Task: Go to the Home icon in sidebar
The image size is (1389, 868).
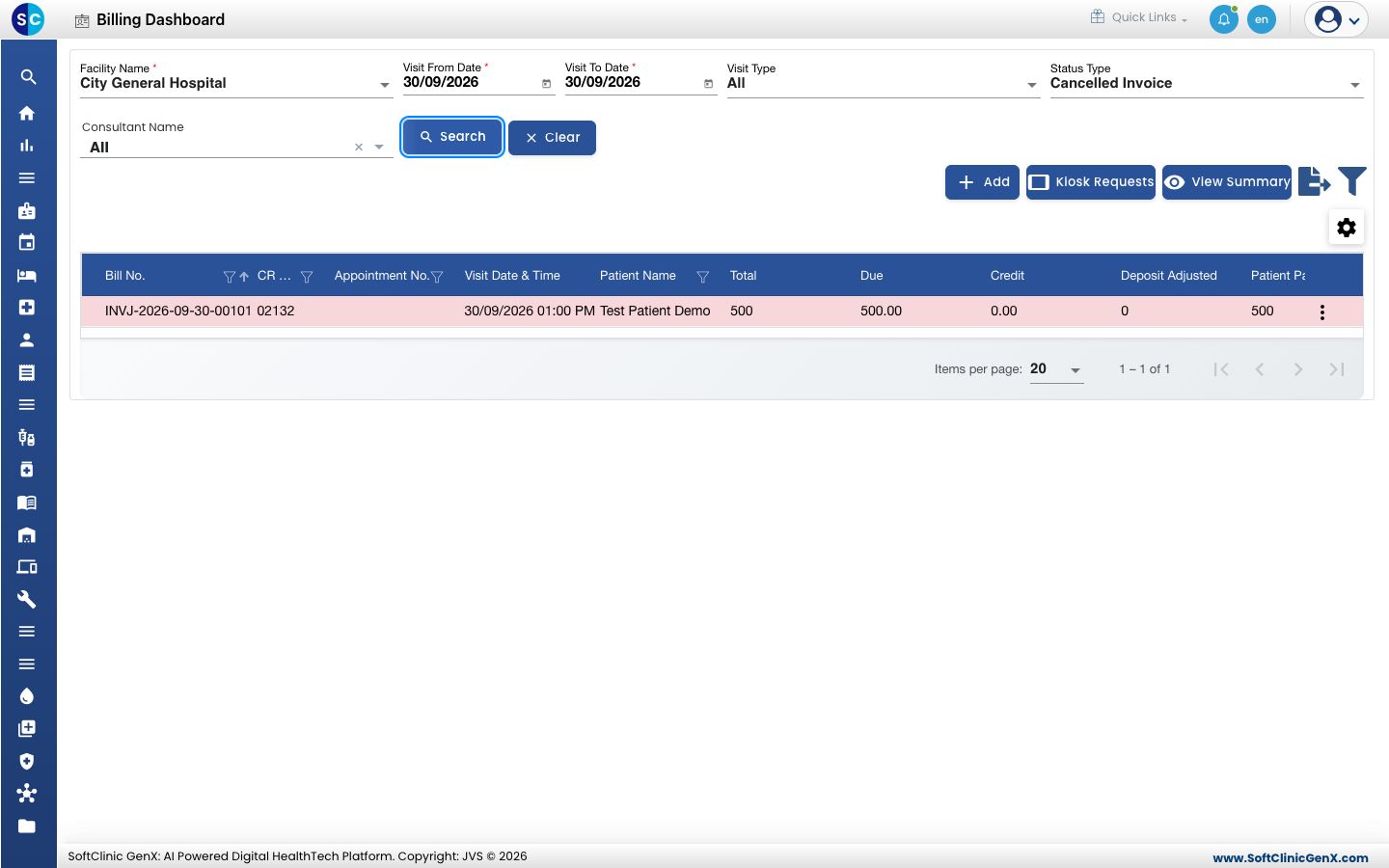Action: click(27, 113)
